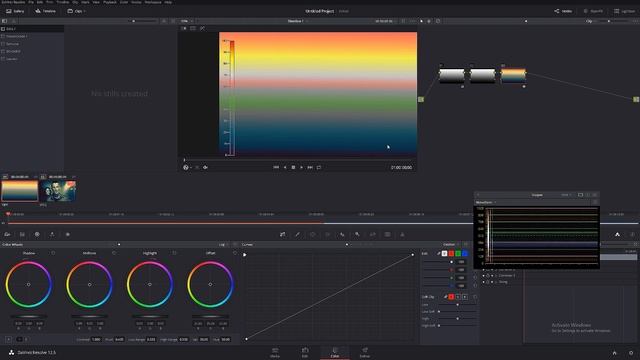Open project home icon at bottom right
Screen dimensions: 640x360
(615, 353)
